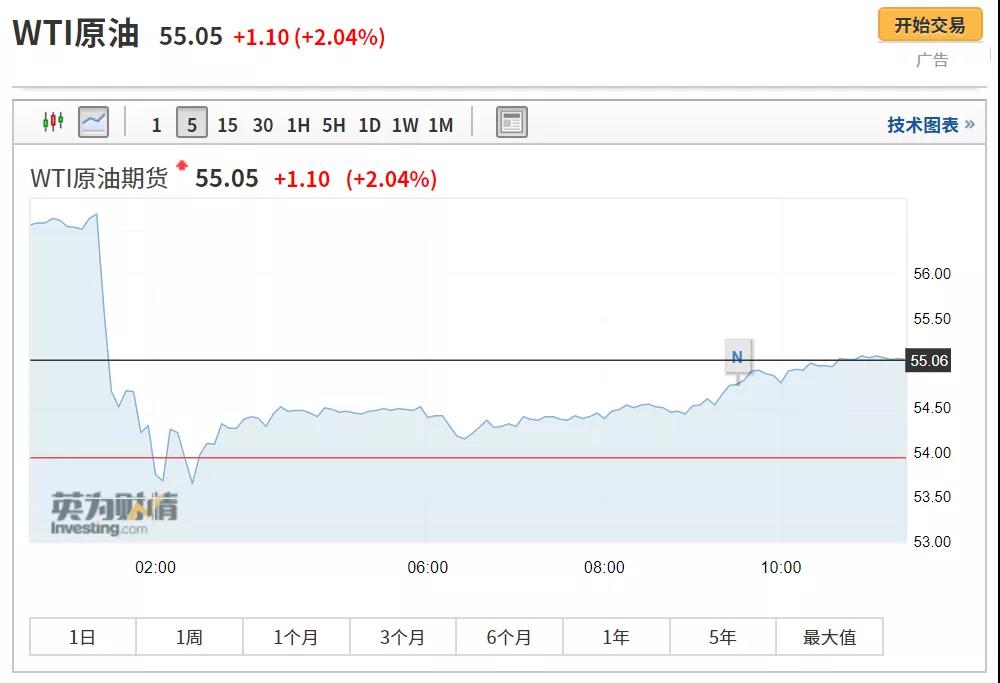Select the area line chart icon
Viewport: 1000px width, 683px height.
93,122
